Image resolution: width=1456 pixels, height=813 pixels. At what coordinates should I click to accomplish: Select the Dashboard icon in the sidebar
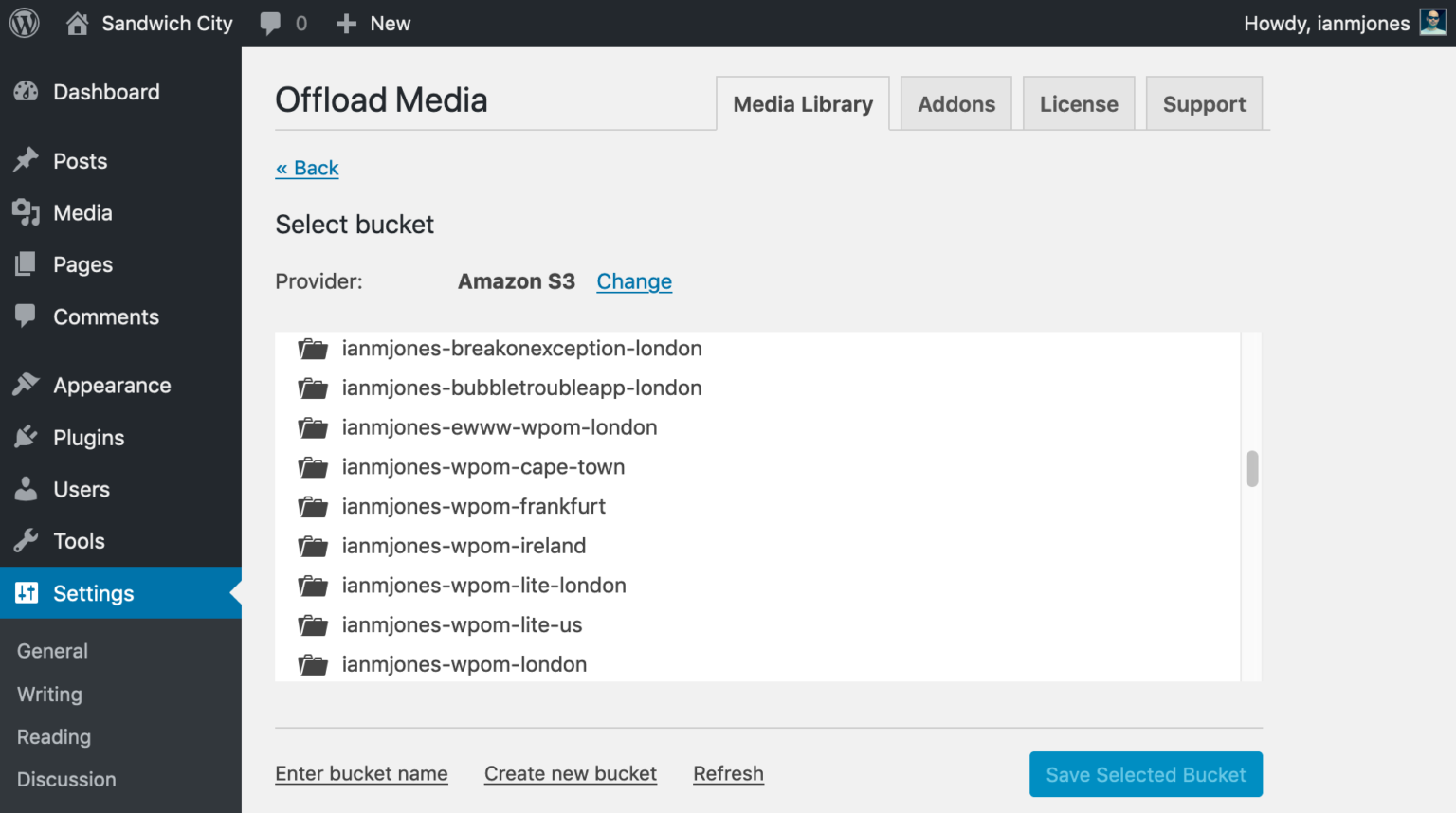[x=24, y=92]
